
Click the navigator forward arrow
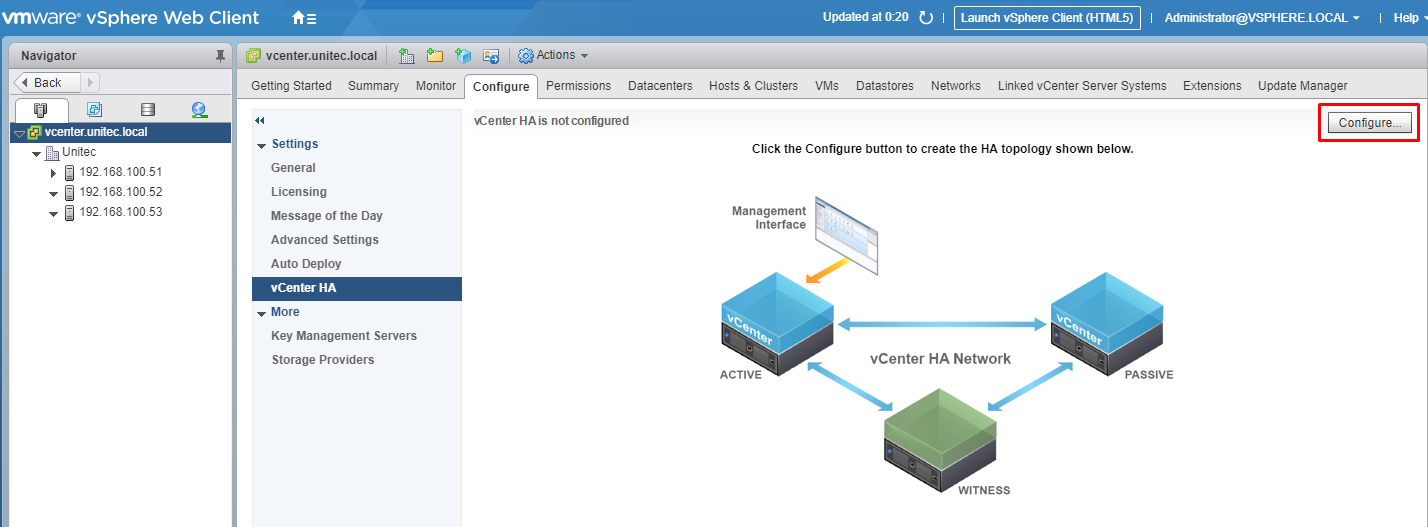90,82
